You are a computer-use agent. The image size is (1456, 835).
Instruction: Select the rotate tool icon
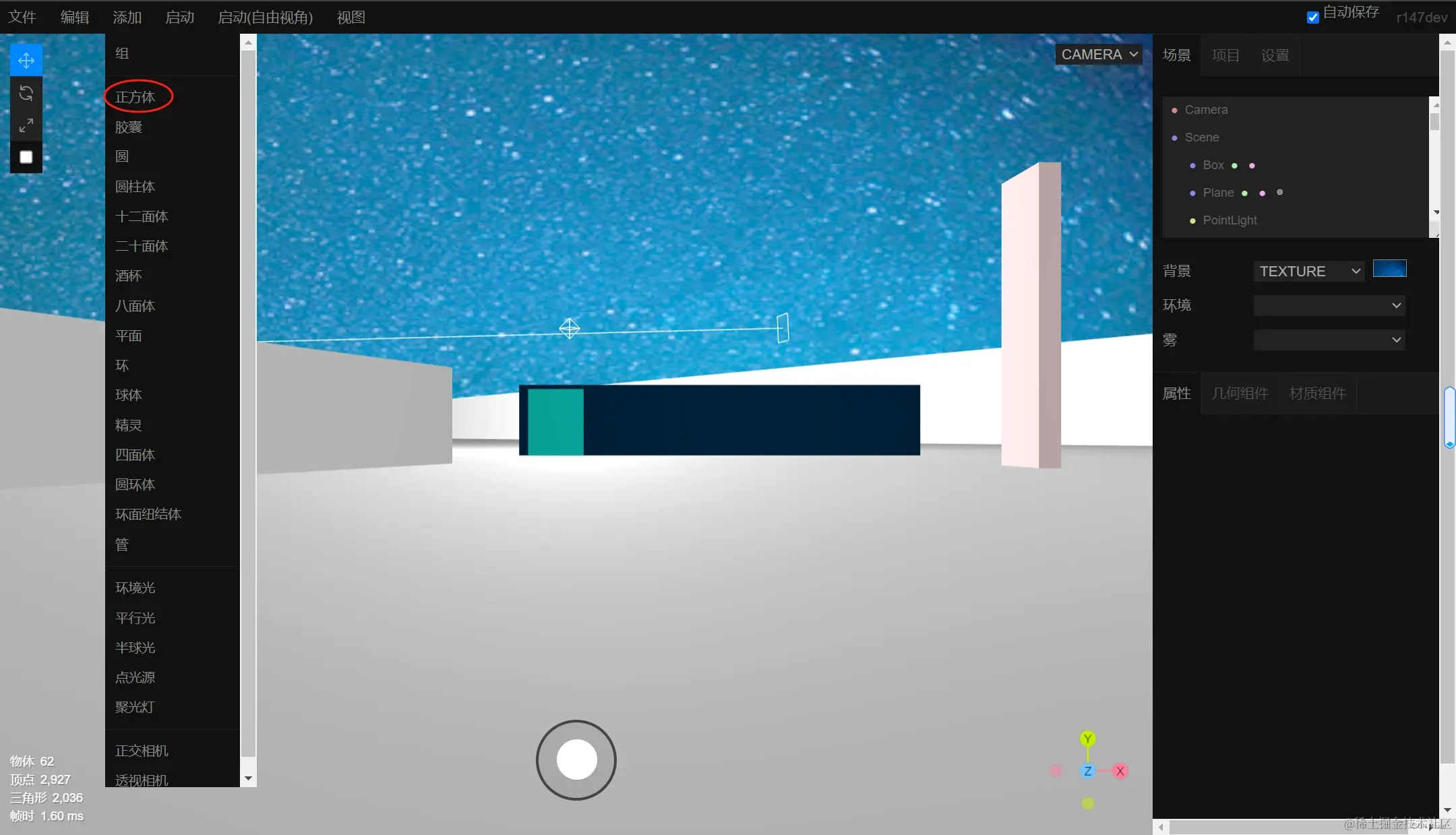26,93
